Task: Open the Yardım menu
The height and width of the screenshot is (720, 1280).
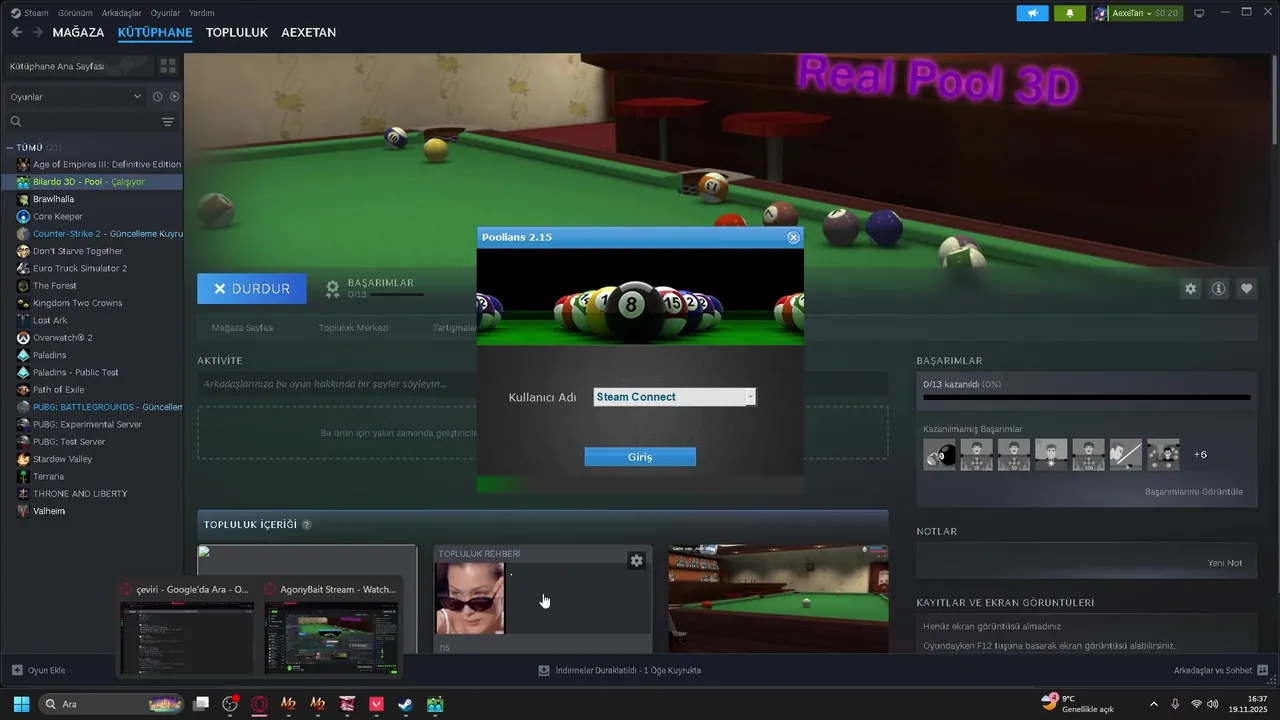Action: click(202, 13)
